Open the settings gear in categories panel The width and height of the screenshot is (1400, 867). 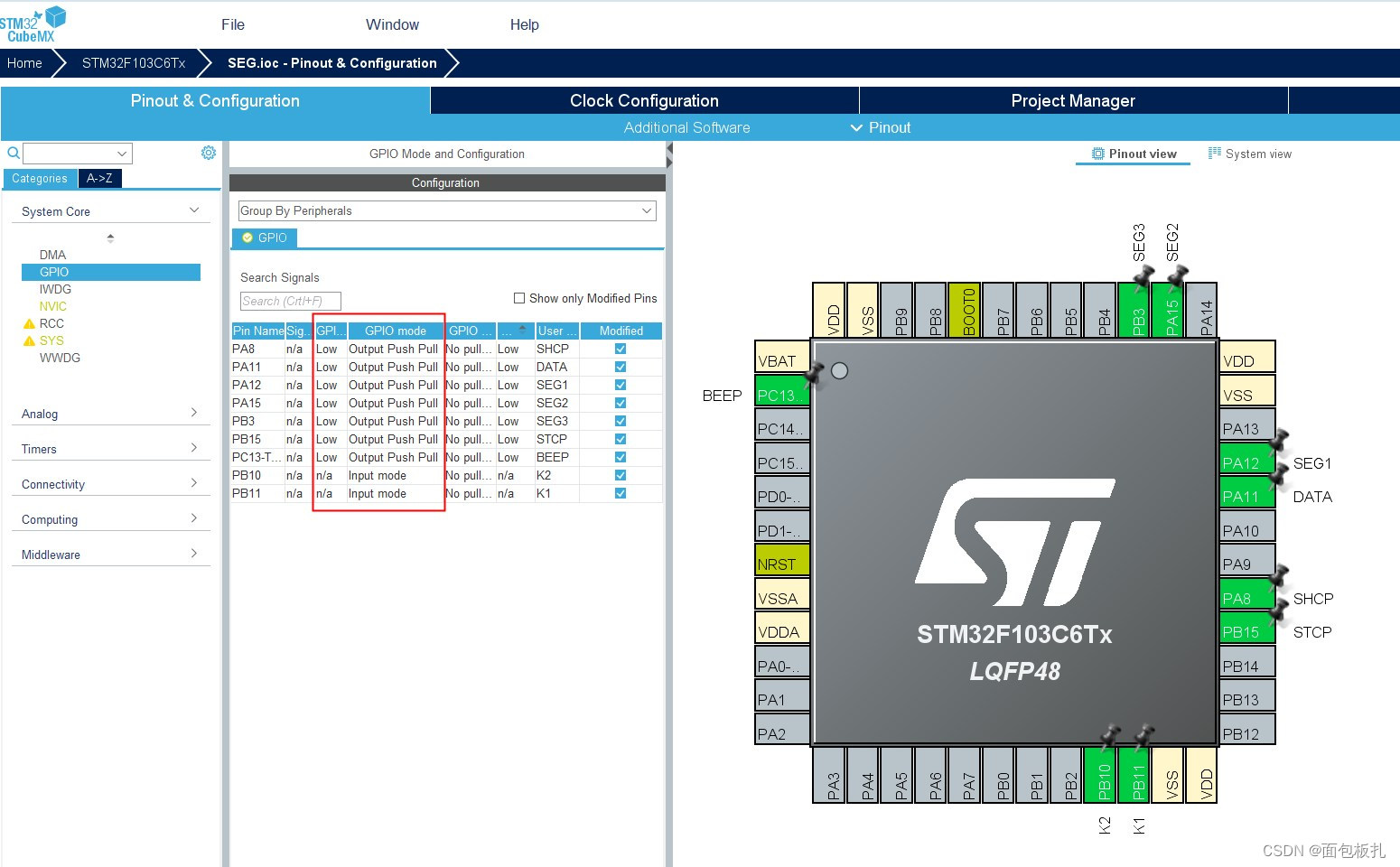pos(209,153)
